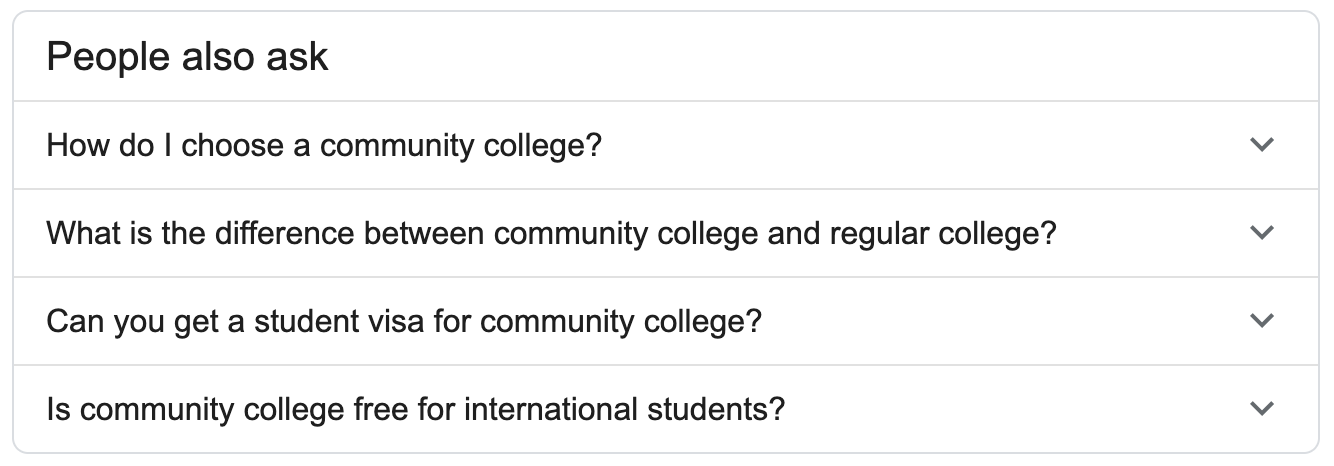Show the answer on community versus regular college
The height and width of the screenshot is (466, 1334).
click(x=551, y=234)
